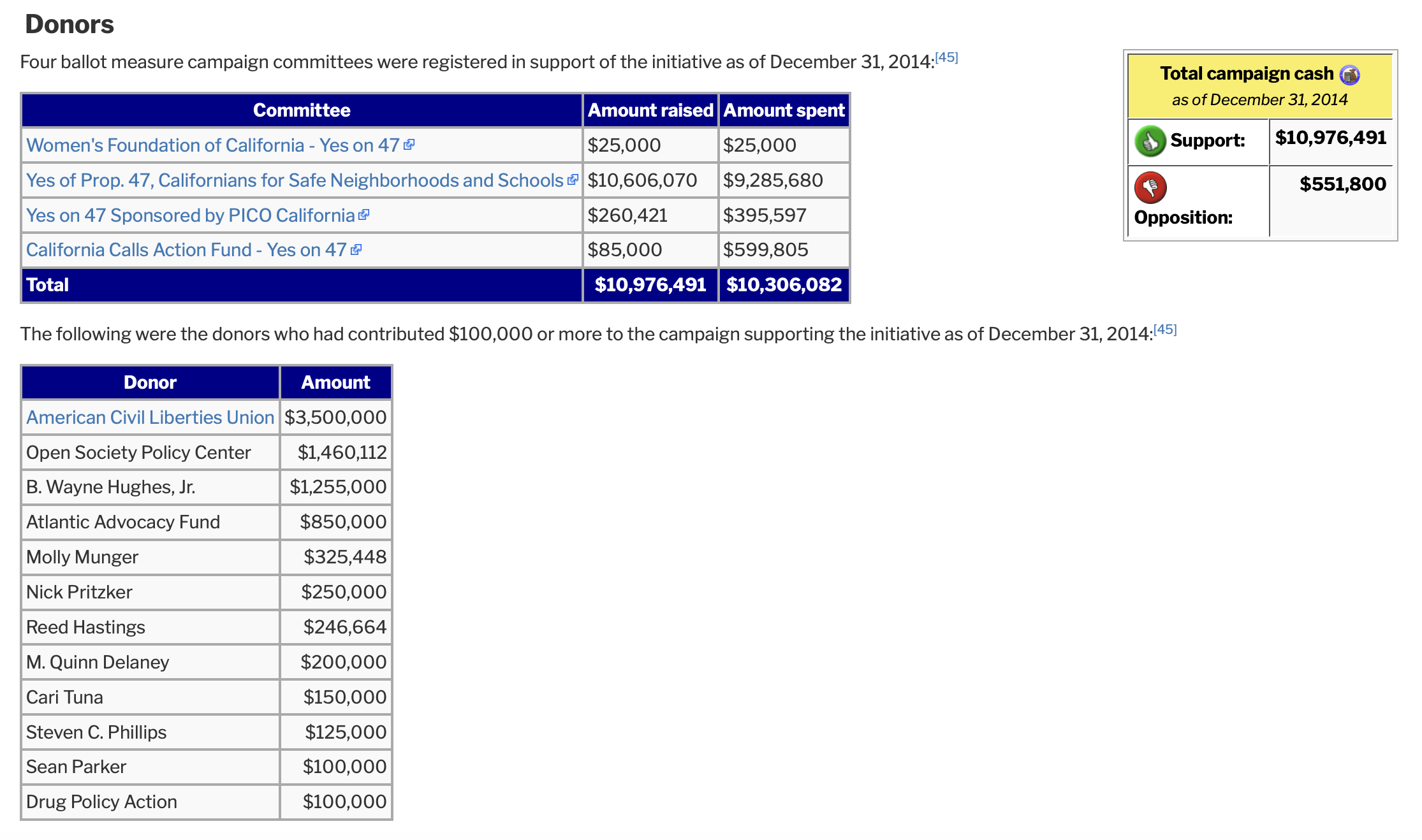Select the $85,000 cell

click(x=650, y=250)
